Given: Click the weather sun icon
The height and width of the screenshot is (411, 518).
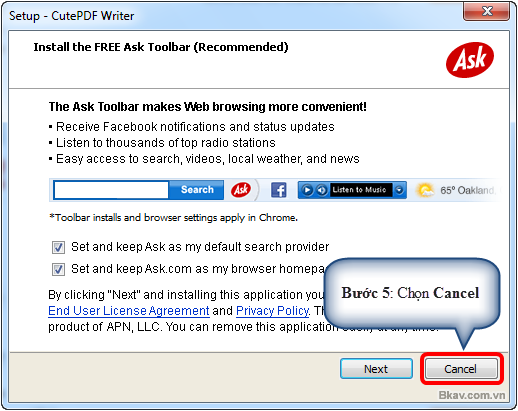Looking at the screenshot, I should (425, 190).
